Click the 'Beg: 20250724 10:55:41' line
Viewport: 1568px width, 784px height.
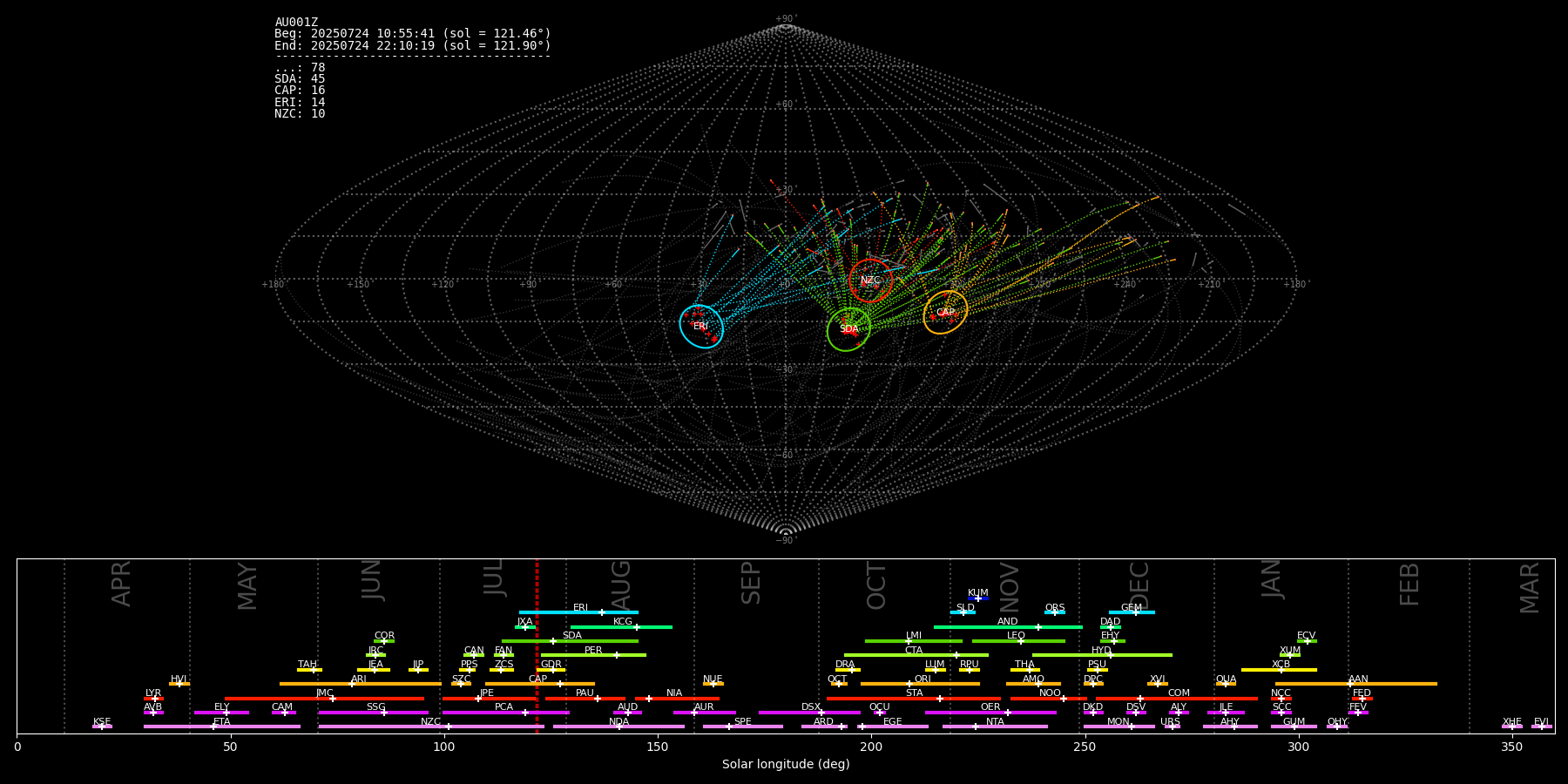pyautogui.click(x=413, y=34)
